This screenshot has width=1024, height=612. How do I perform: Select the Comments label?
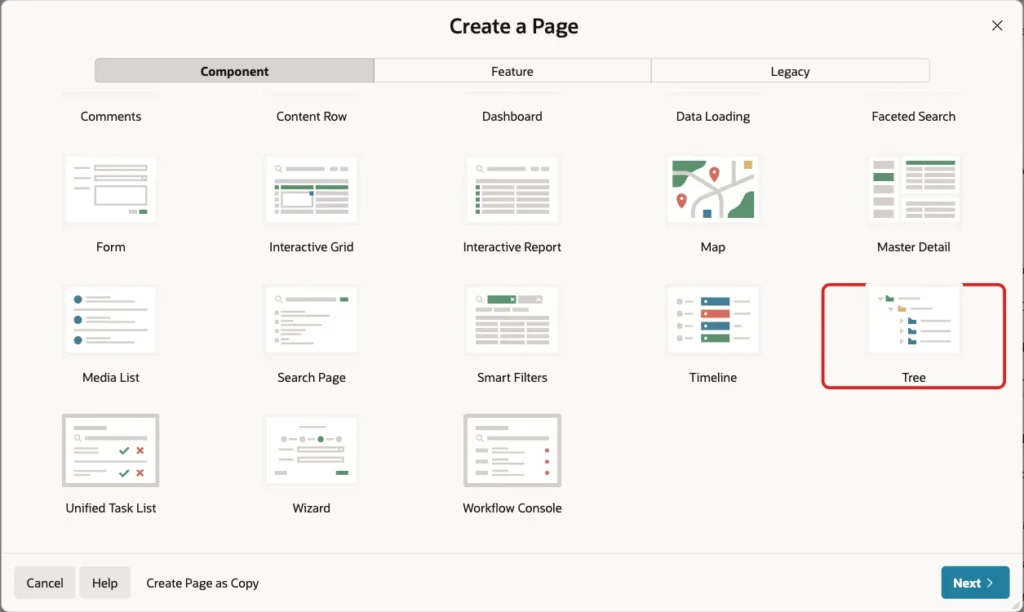tap(110, 116)
